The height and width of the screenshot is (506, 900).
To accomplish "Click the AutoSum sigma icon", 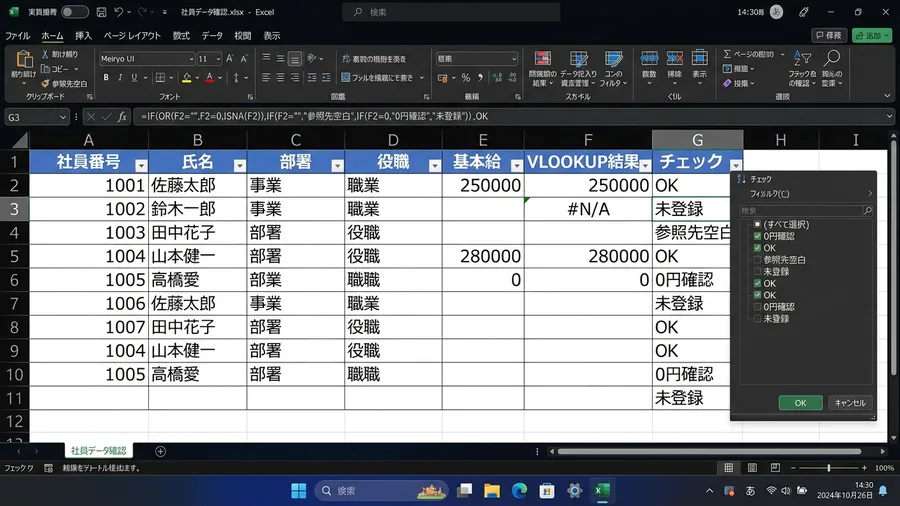I will point(727,54).
